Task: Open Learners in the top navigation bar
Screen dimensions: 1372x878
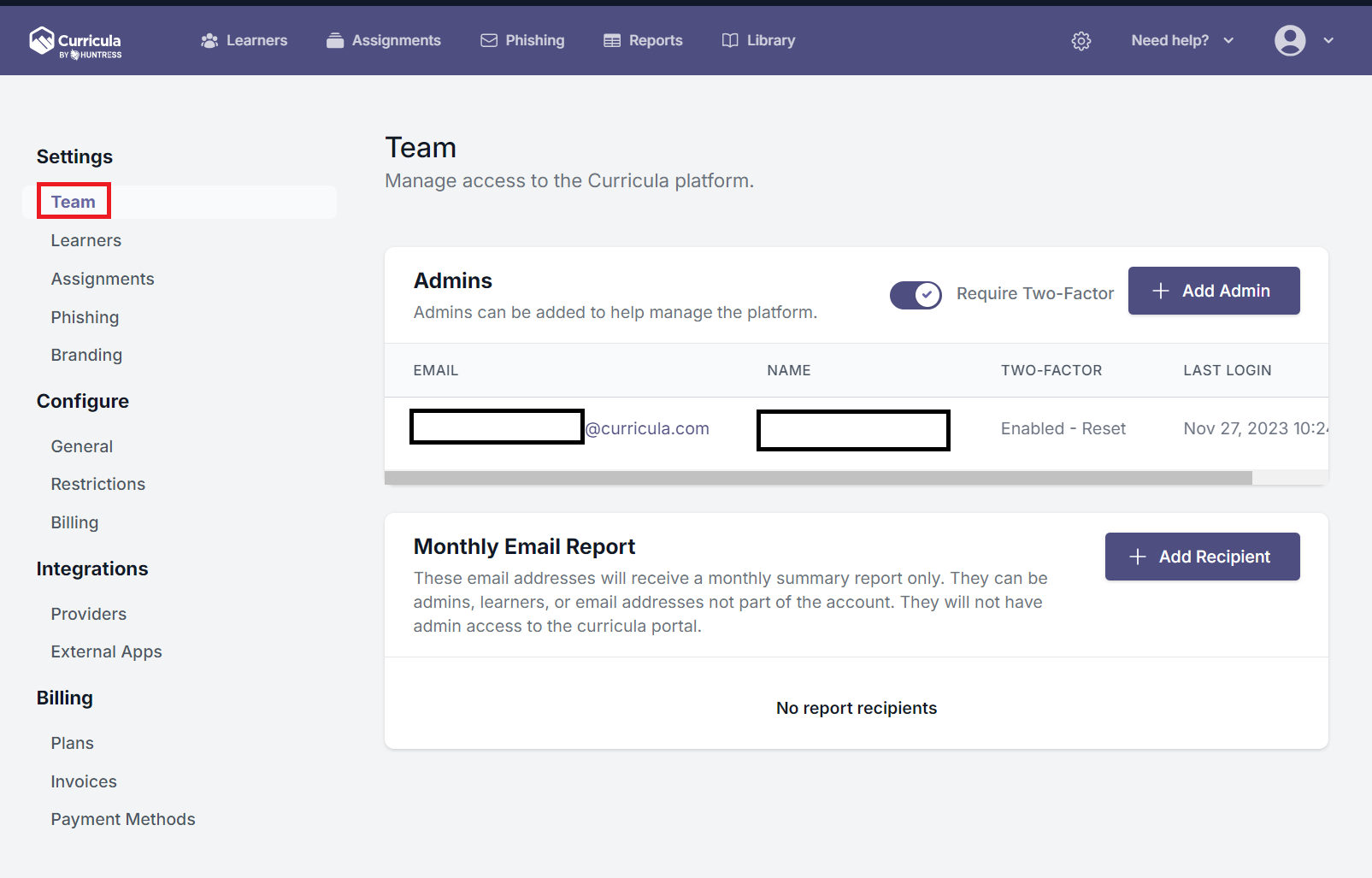Action: point(244,40)
